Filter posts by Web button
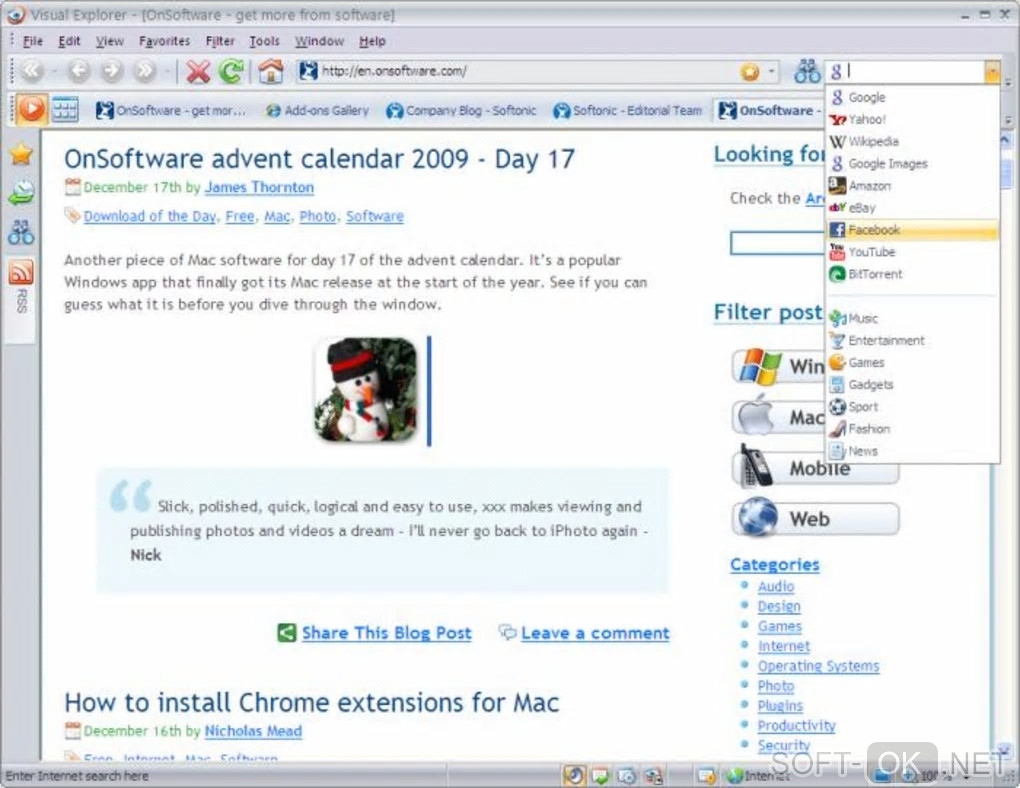This screenshot has width=1020, height=788. pyautogui.click(x=816, y=519)
